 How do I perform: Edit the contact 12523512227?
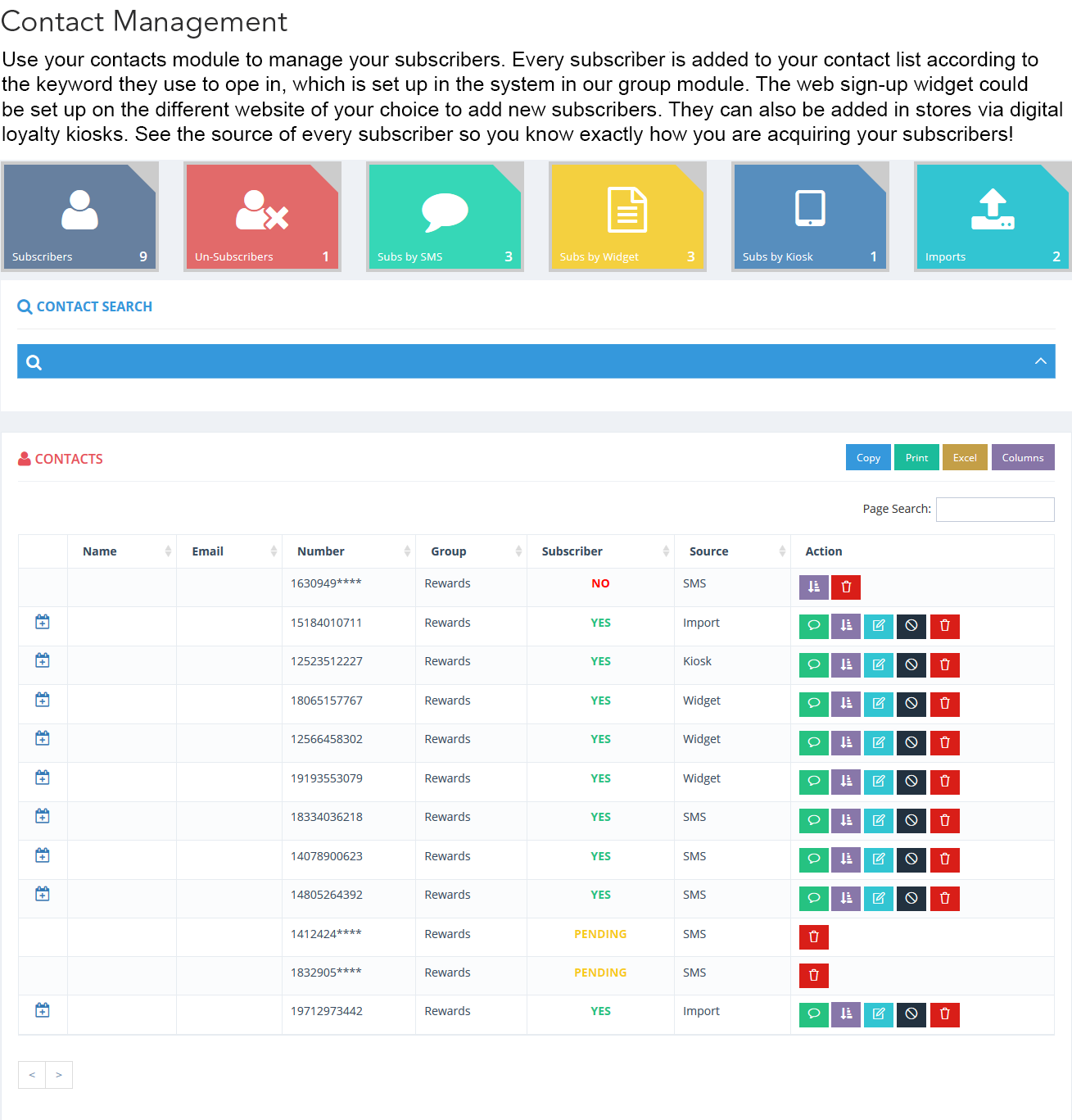point(878,664)
